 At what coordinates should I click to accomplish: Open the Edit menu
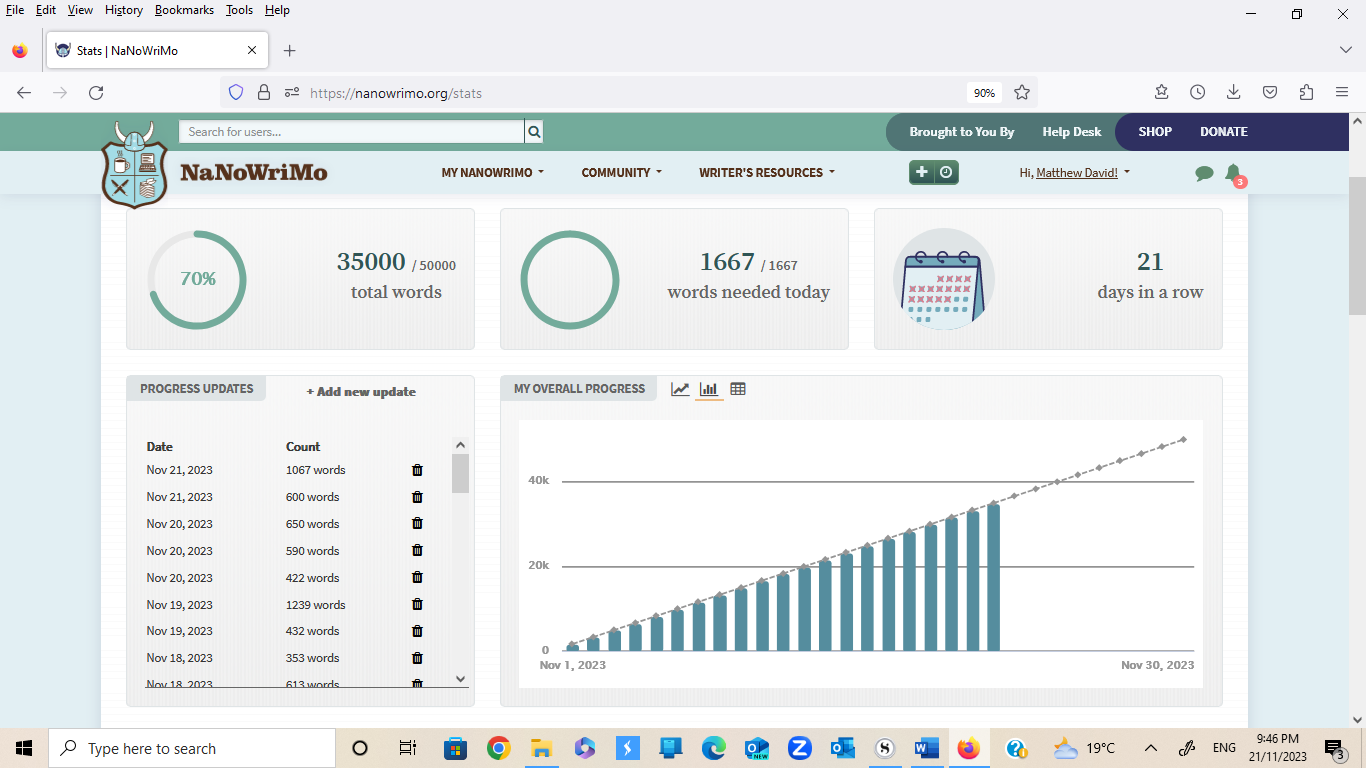coord(46,10)
